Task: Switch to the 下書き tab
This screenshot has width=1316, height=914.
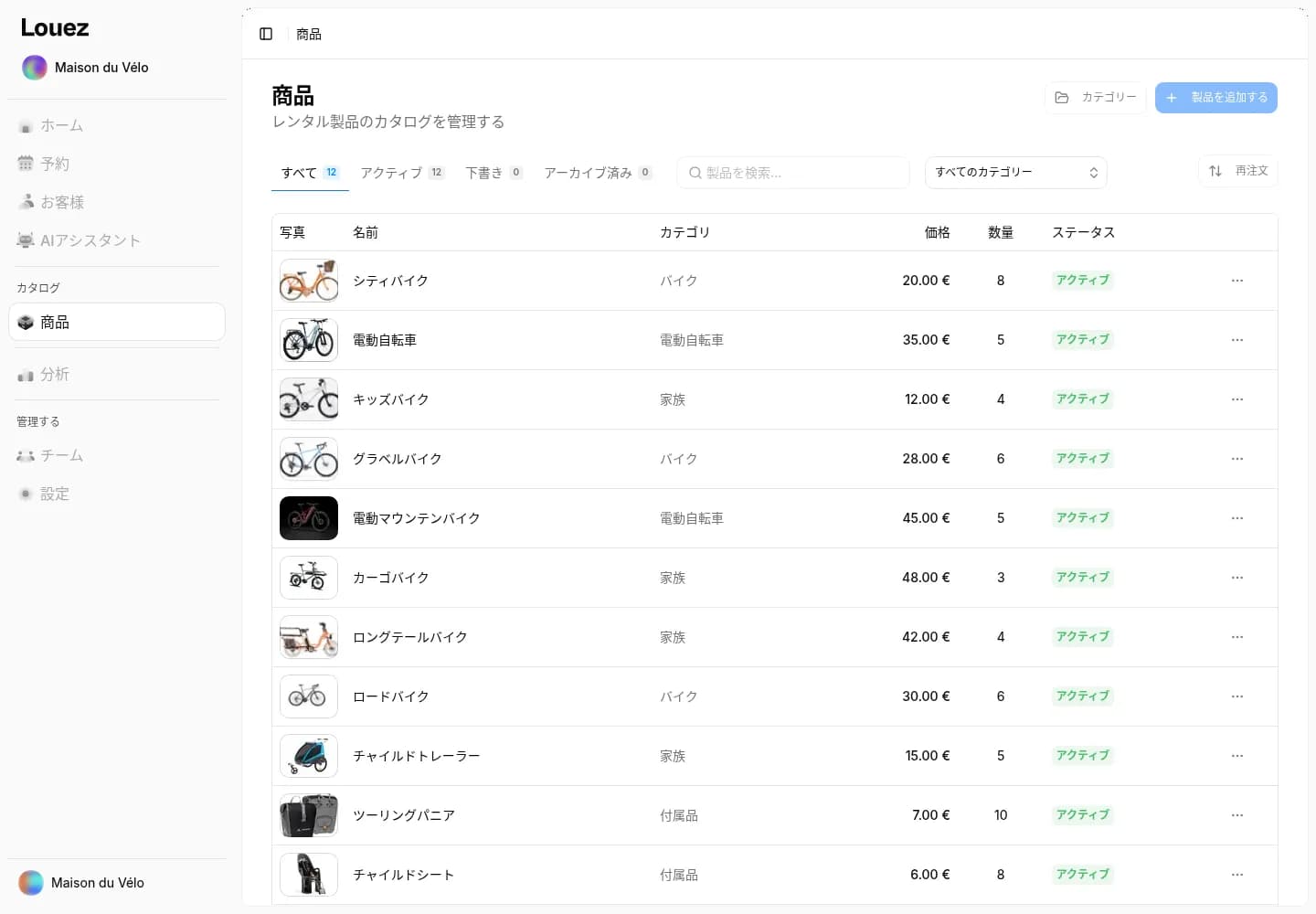Action: [x=493, y=173]
